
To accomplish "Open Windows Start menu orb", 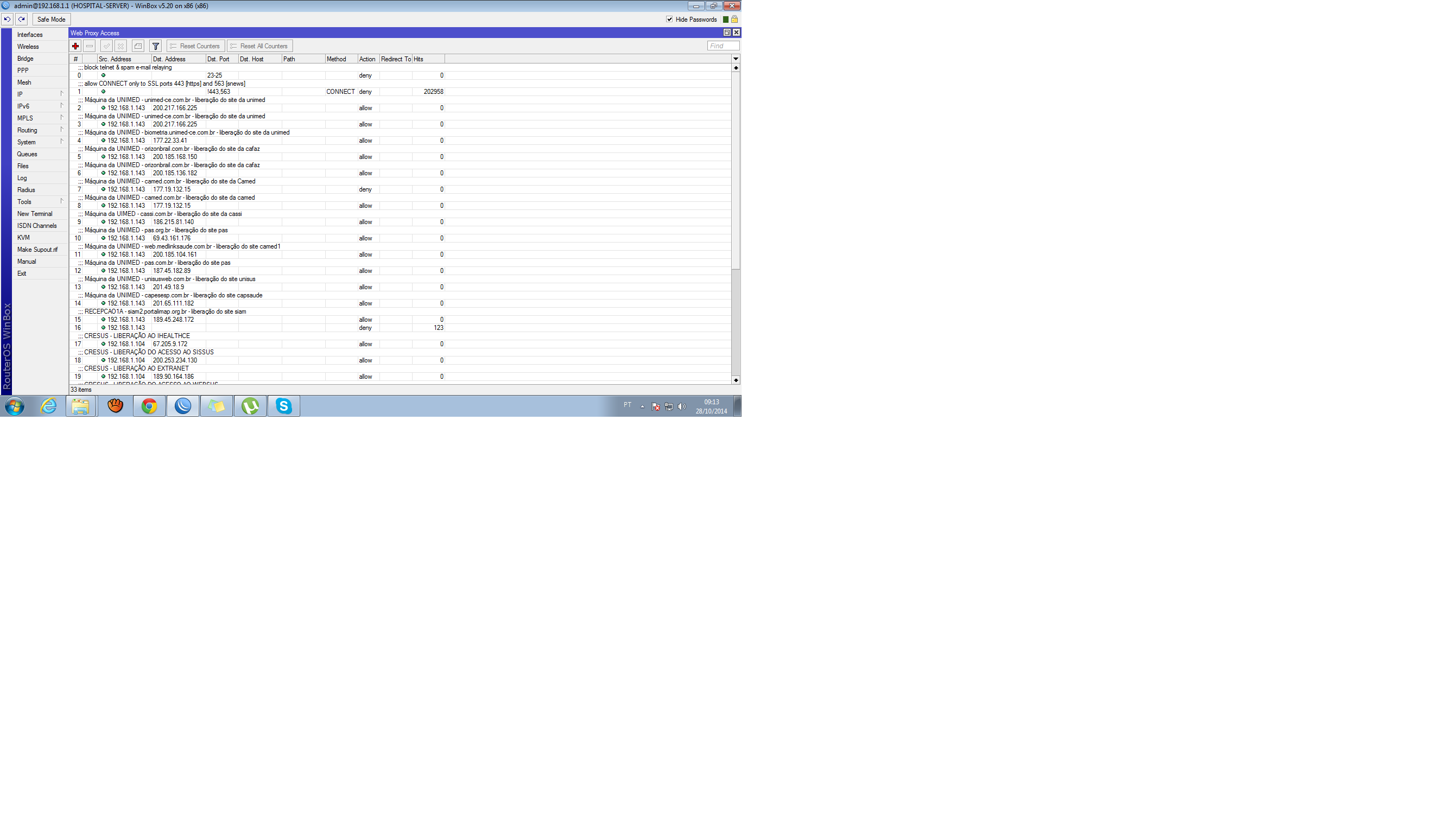I will (15, 406).
